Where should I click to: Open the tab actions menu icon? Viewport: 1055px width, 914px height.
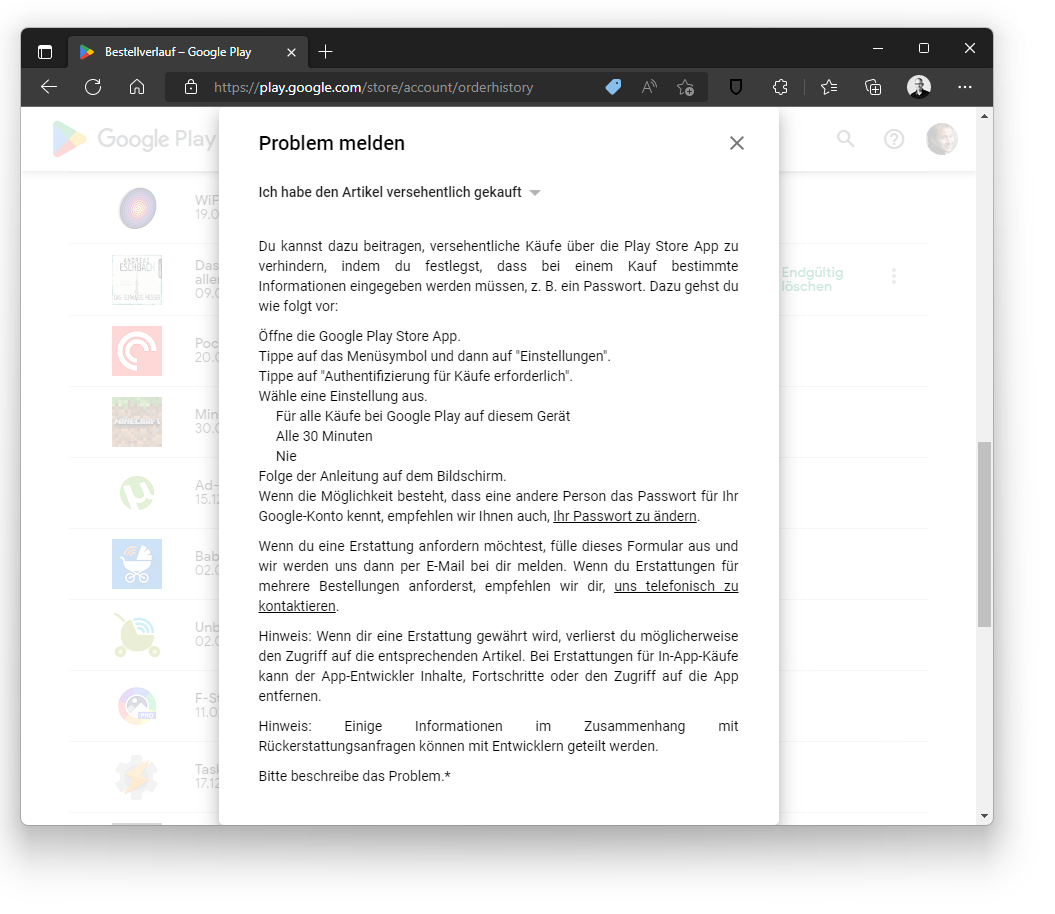click(45, 52)
